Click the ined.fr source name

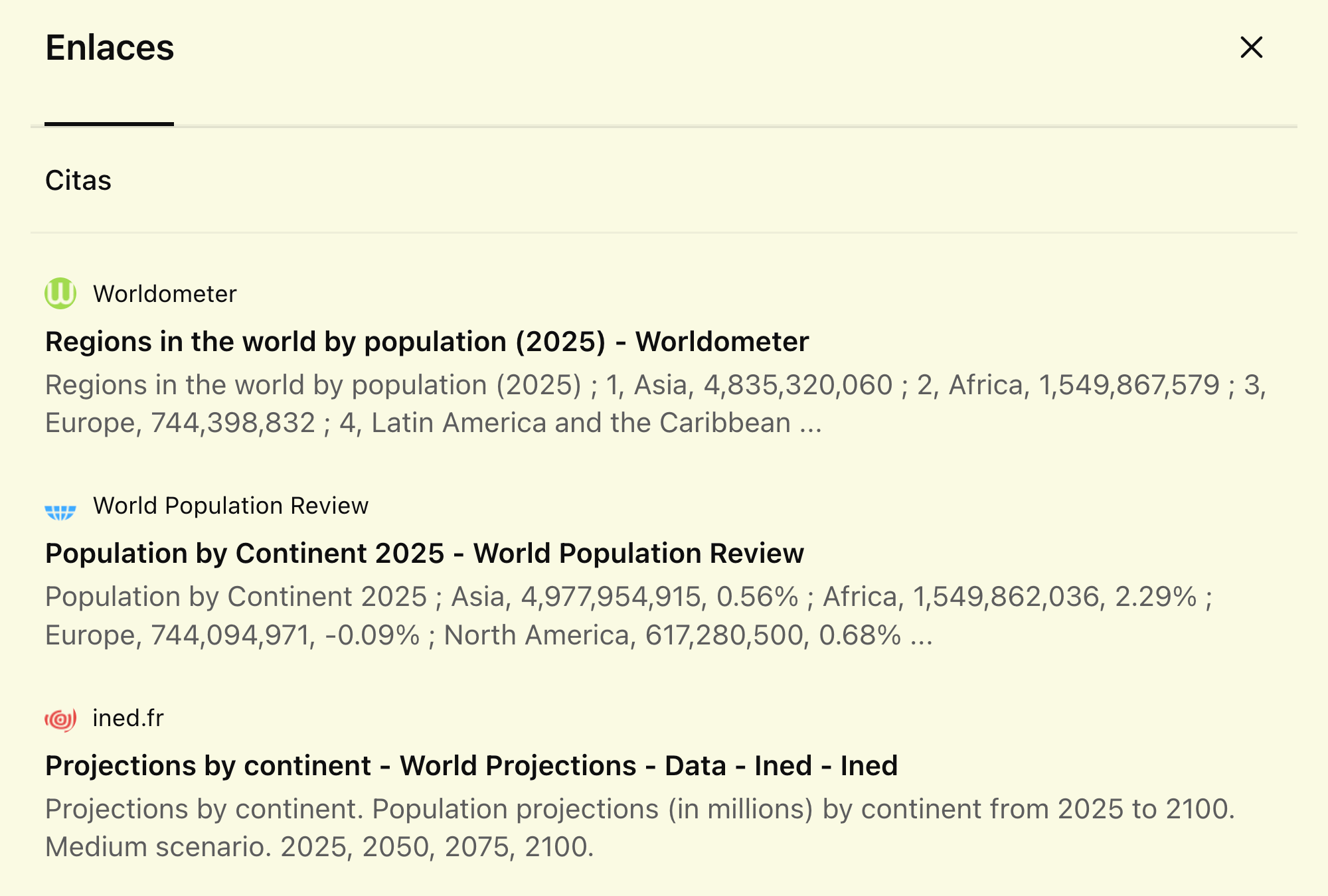point(128,718)
